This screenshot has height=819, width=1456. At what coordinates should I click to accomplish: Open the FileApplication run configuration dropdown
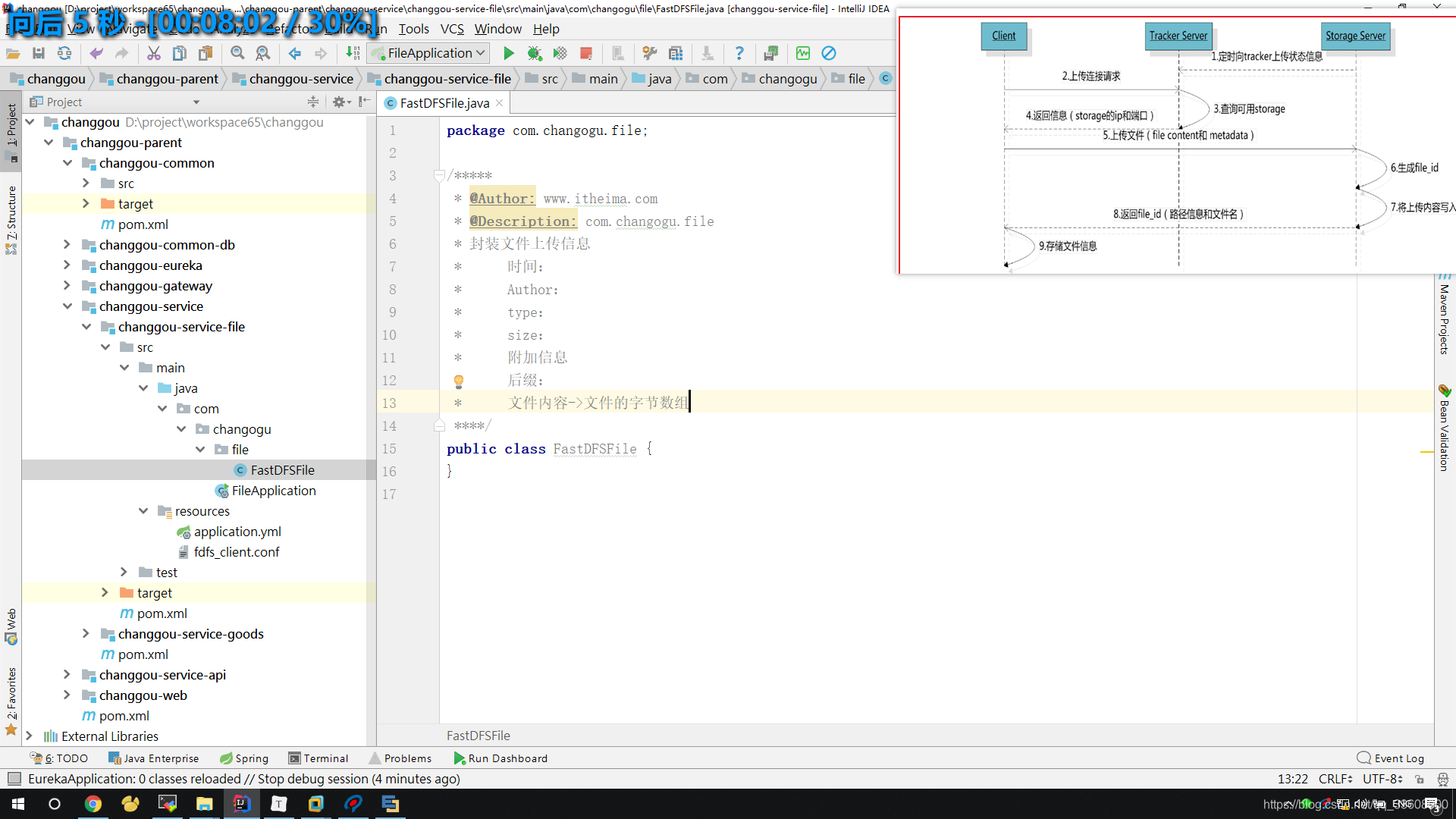click(x=428, y=53)
